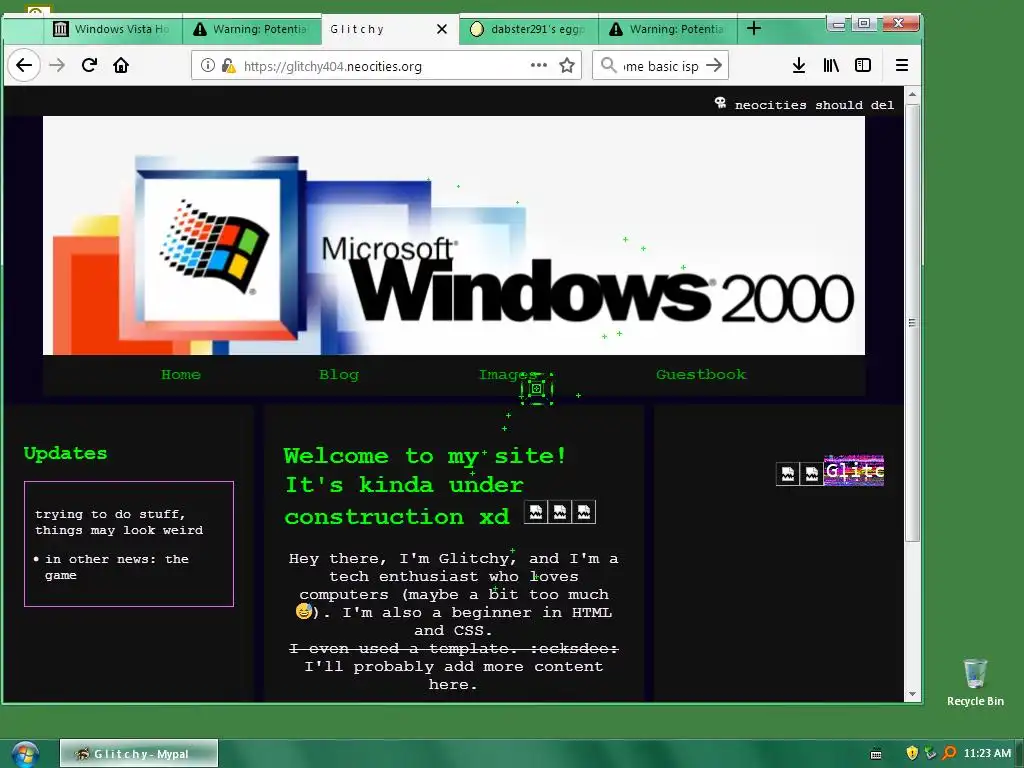1024x768 pixels.
Task: Open the Images link
Action: click(508, 375)
